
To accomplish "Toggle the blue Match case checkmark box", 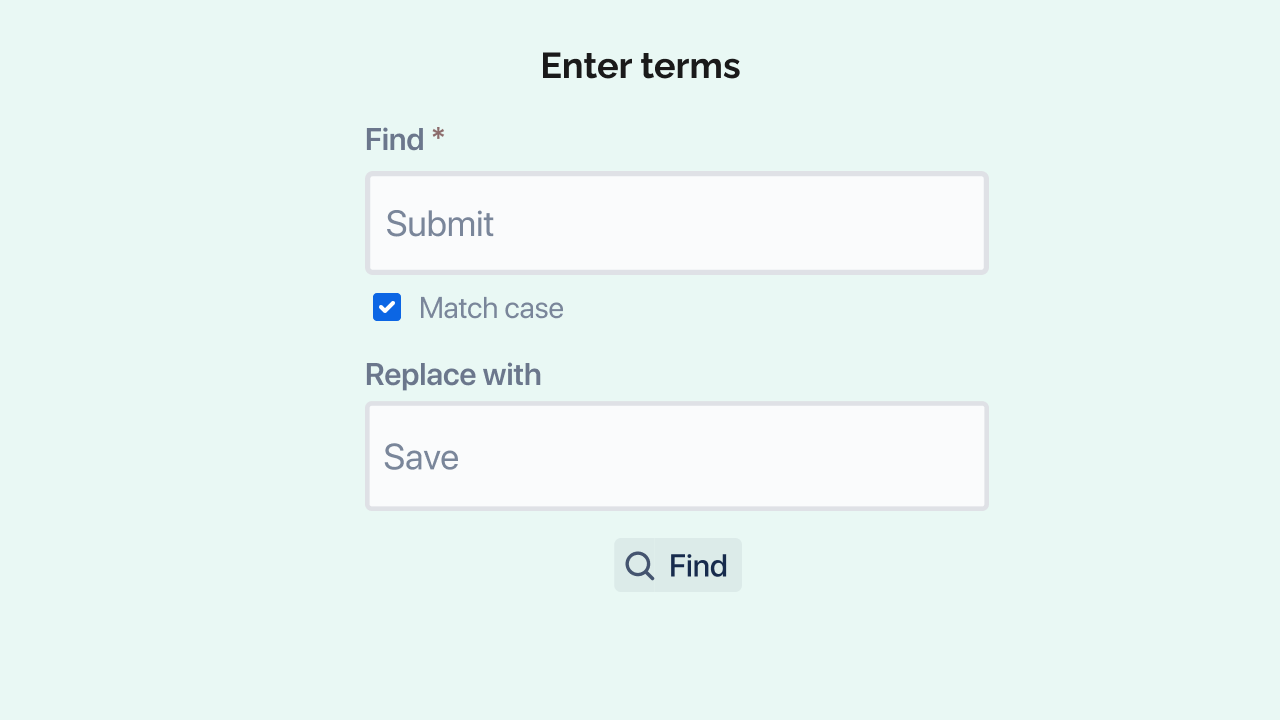I will click(x=387, y=307).
